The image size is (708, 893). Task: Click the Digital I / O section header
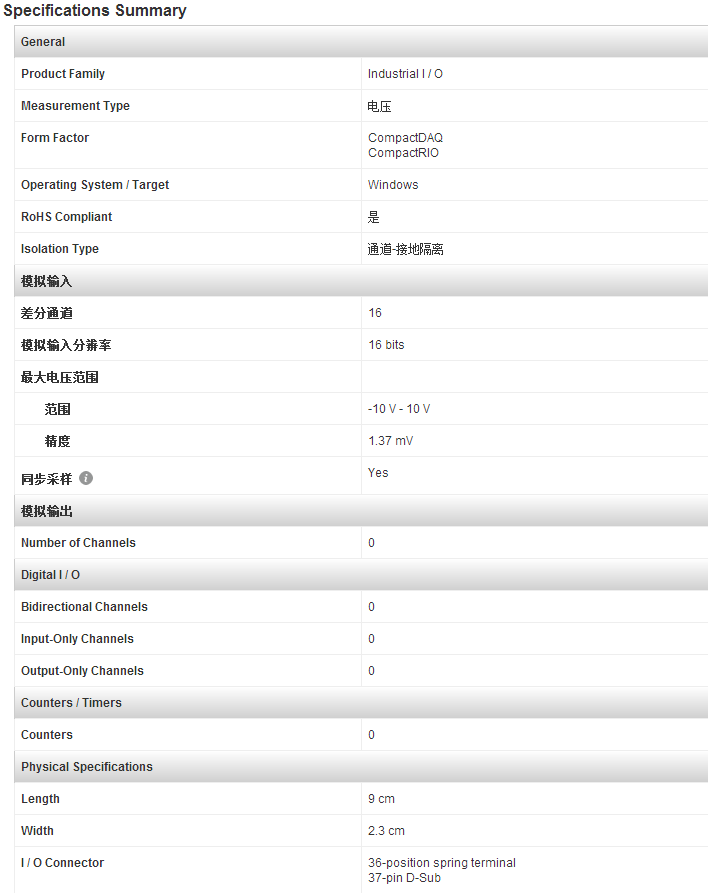coord(361,575)
